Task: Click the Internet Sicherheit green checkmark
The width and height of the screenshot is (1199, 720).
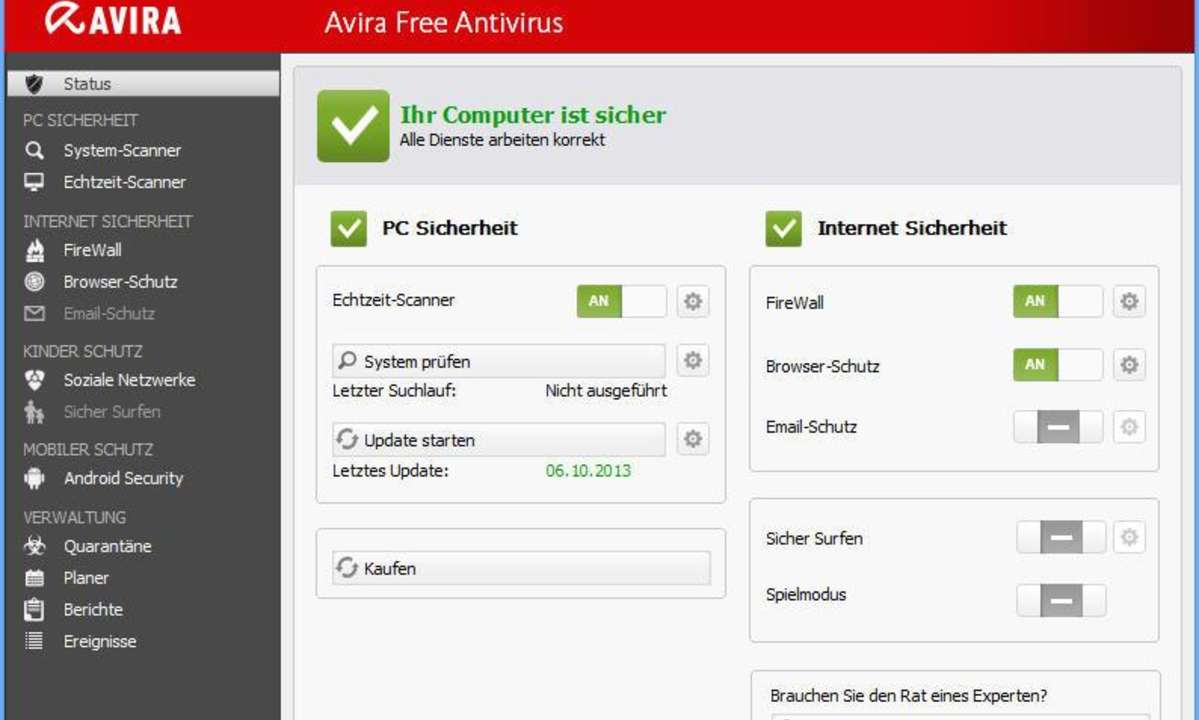Action: pyautogui.click(x=784, y=229)
